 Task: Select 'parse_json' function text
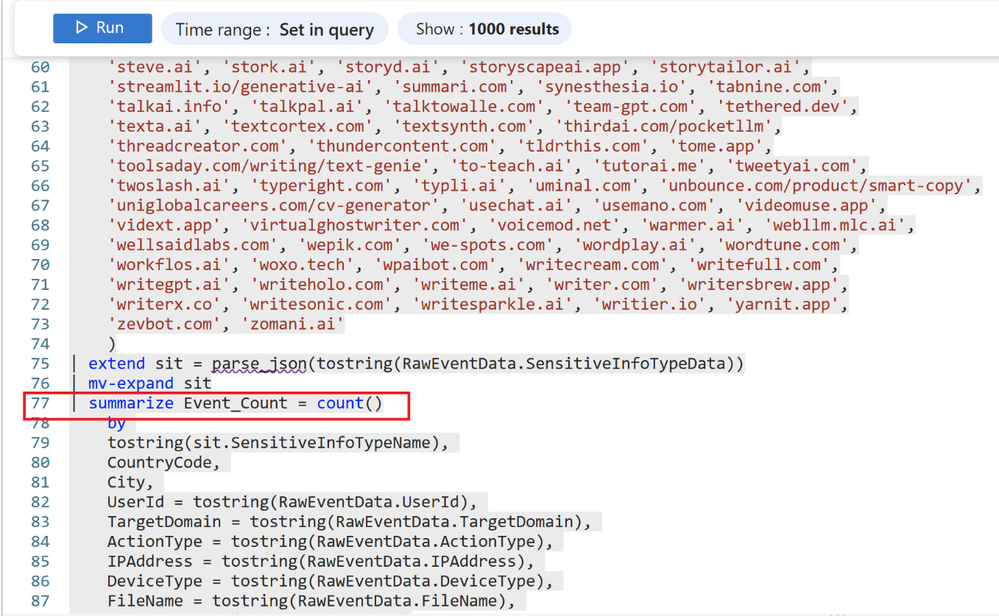point(259,364)
